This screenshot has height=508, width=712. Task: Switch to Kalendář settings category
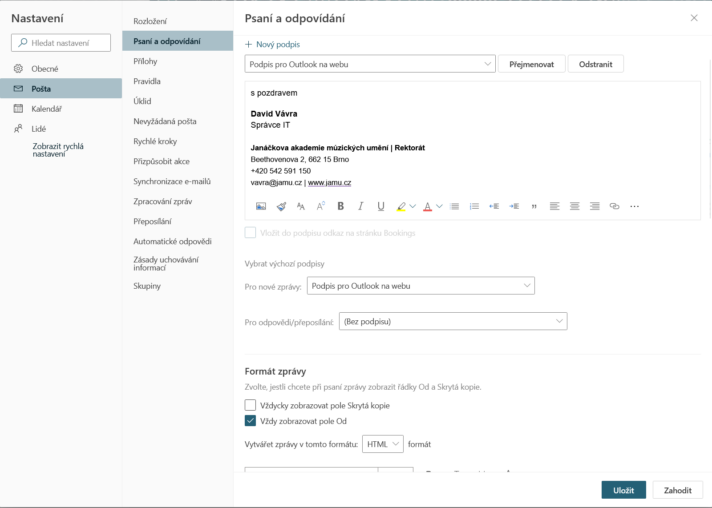coord(46,109)
